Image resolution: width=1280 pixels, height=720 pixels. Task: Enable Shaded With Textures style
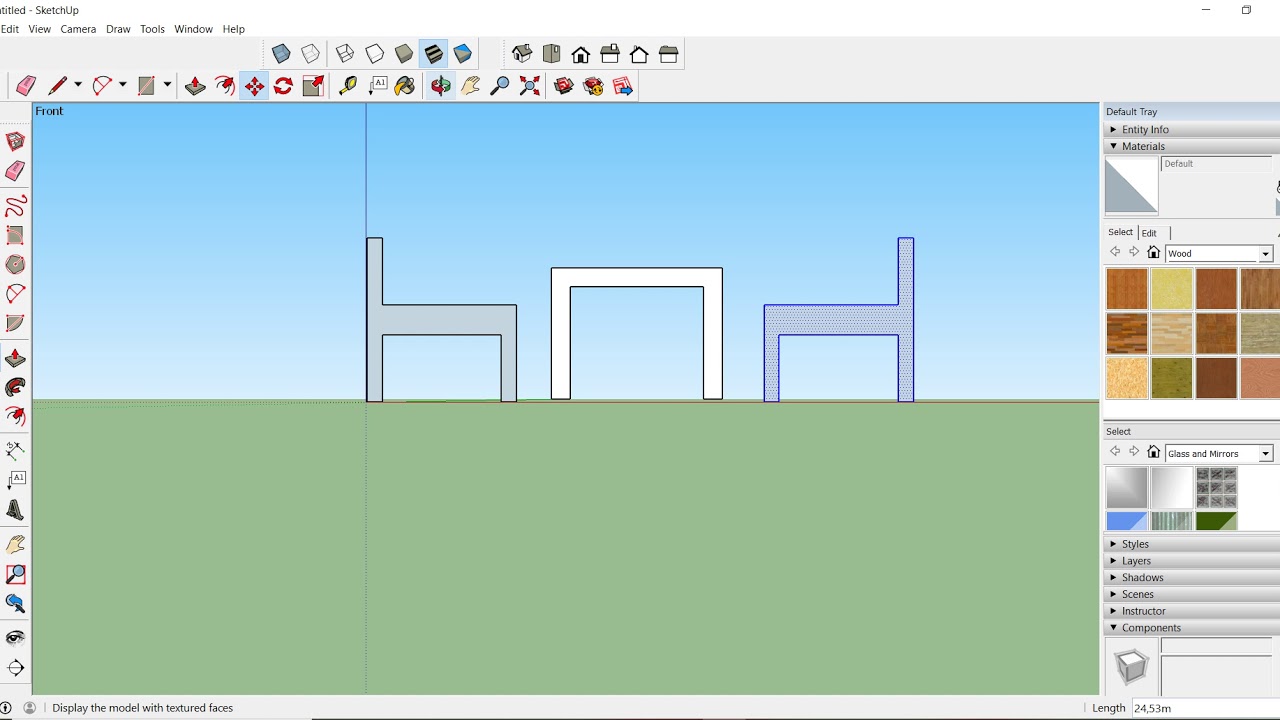click(x=434, y=54)
